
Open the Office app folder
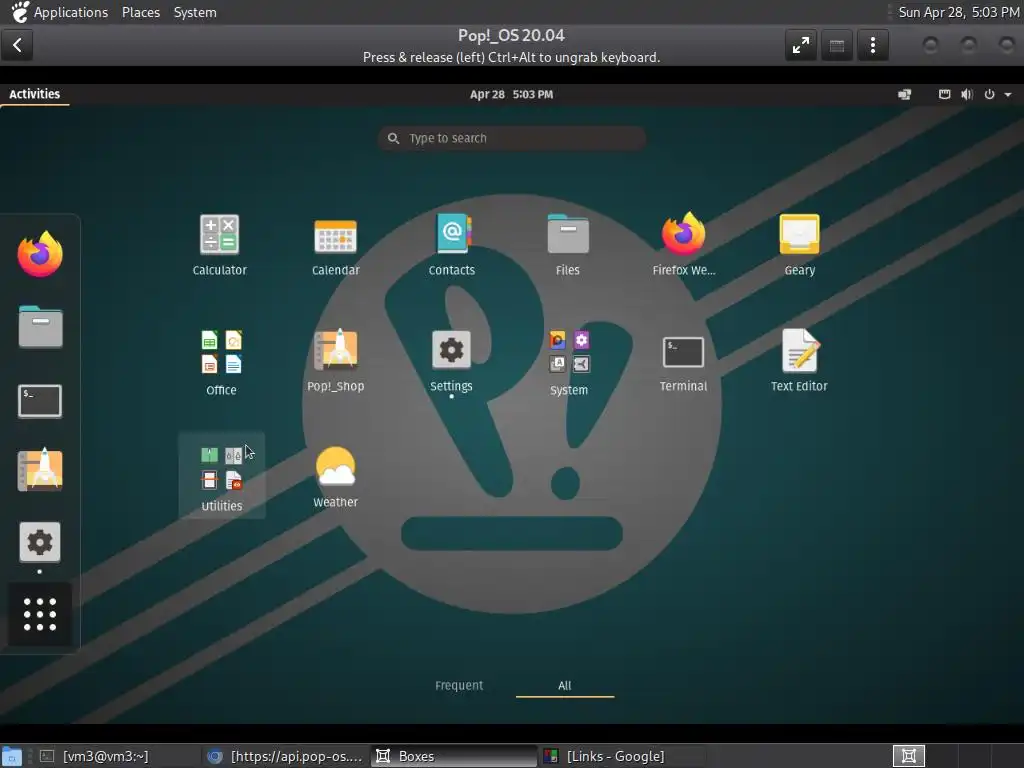point(221,362)
